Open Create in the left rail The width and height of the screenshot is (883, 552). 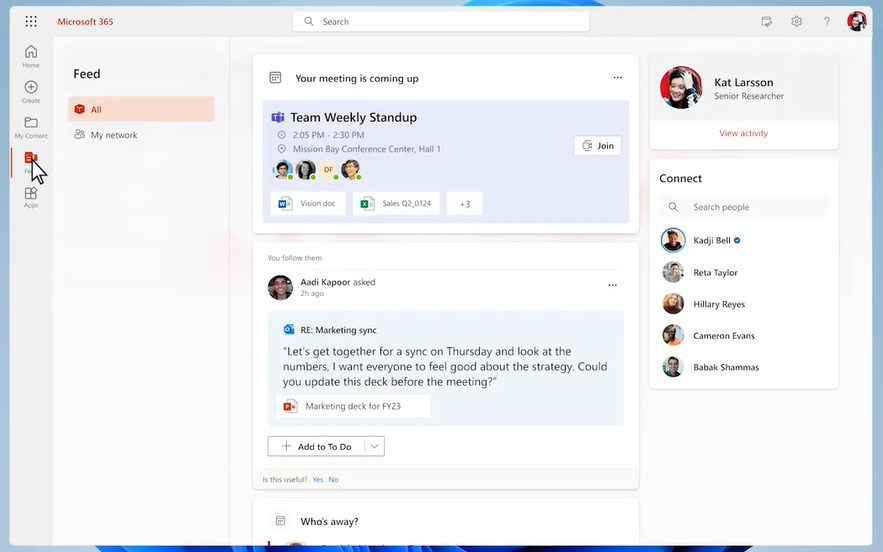pos(31,92)
